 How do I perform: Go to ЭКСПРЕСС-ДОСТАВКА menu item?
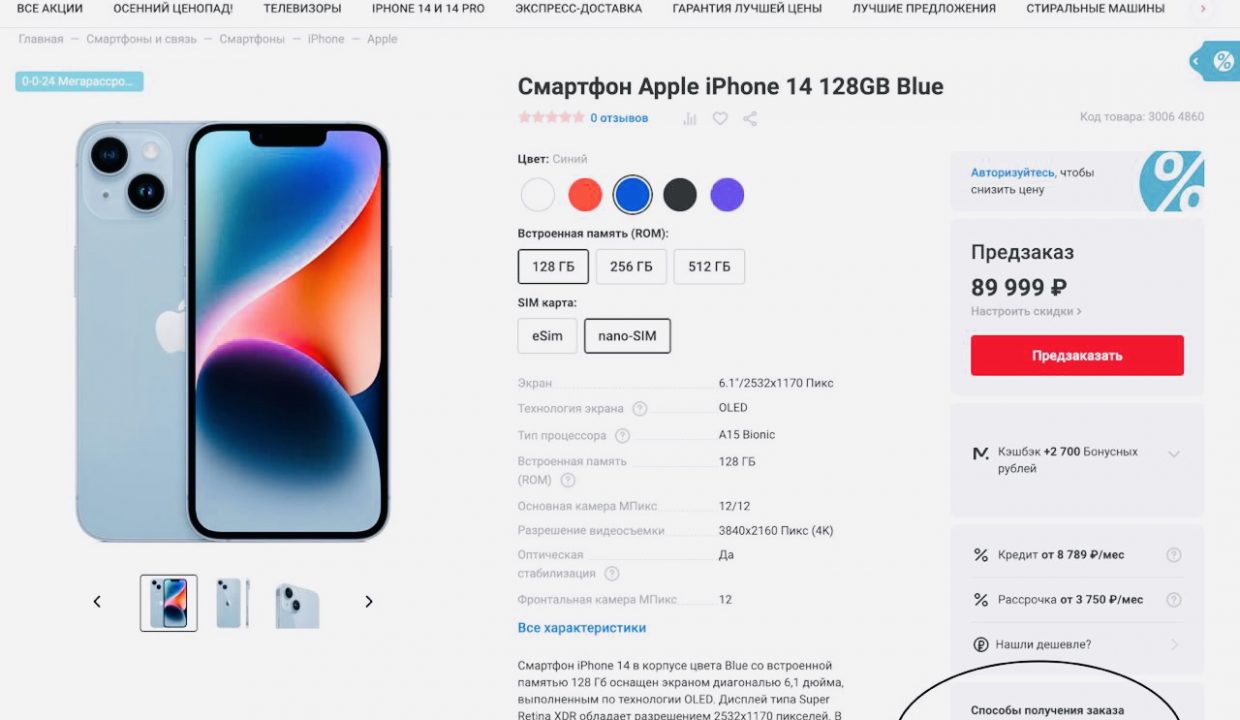(x=579, y=9)
